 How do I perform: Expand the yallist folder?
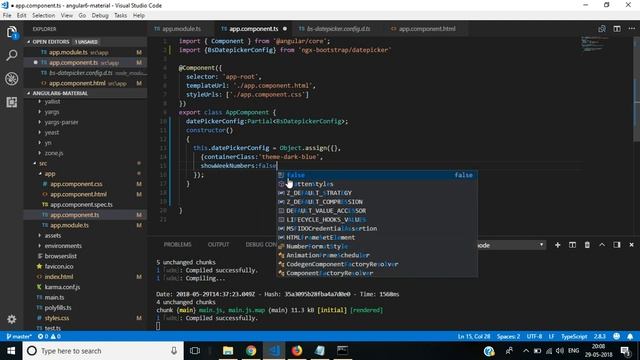52,101
